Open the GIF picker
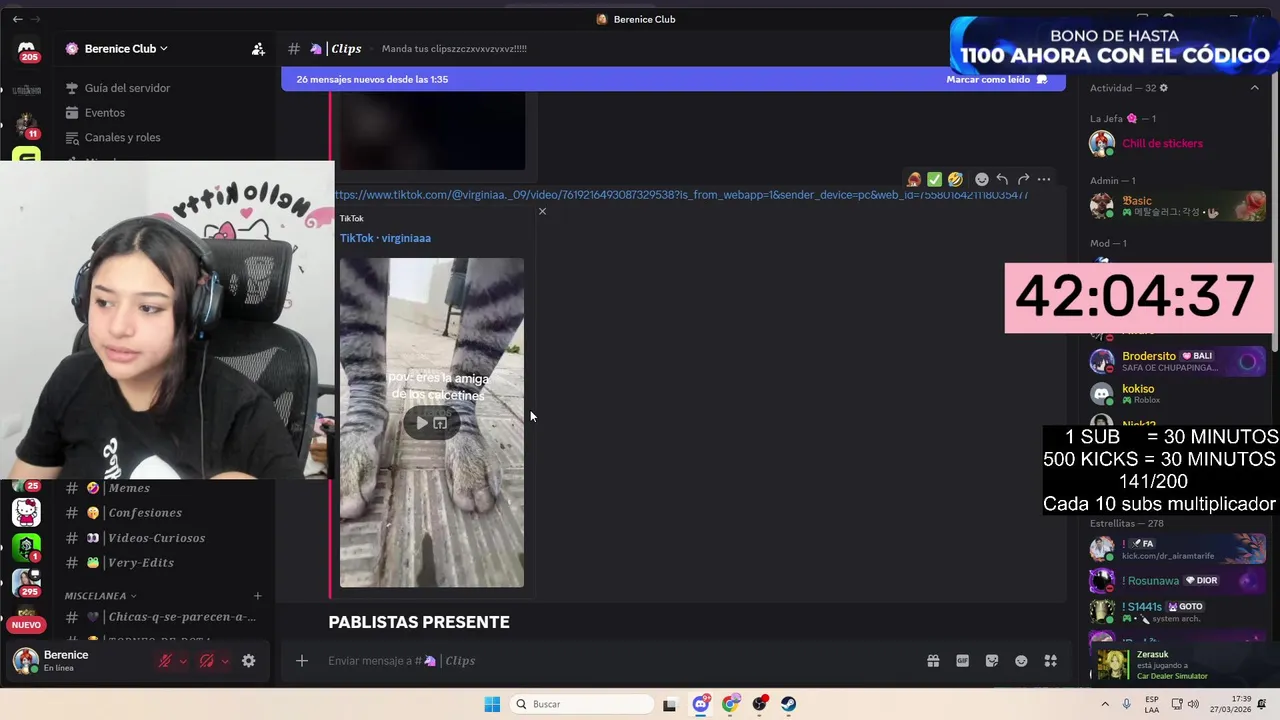 [x=962, y=661]
